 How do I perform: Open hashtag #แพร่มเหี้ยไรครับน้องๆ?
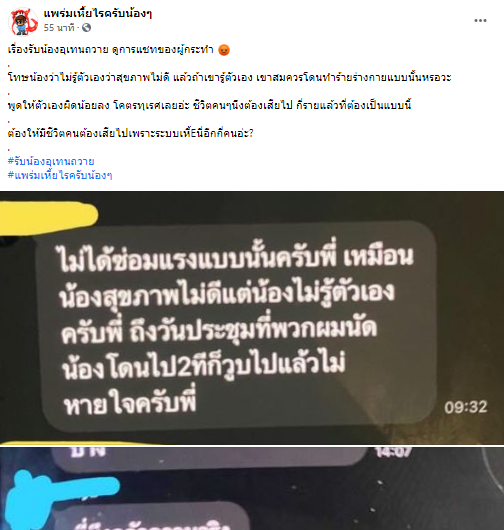pos(60,175)
